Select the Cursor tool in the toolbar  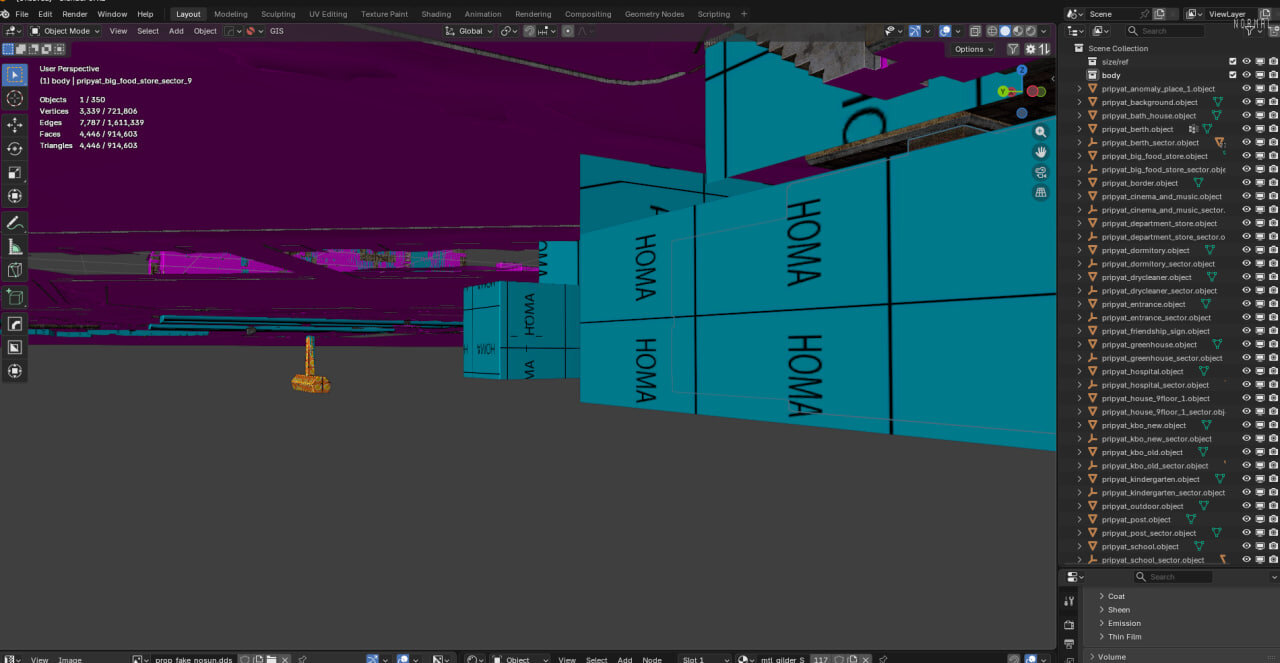(15, 99)
